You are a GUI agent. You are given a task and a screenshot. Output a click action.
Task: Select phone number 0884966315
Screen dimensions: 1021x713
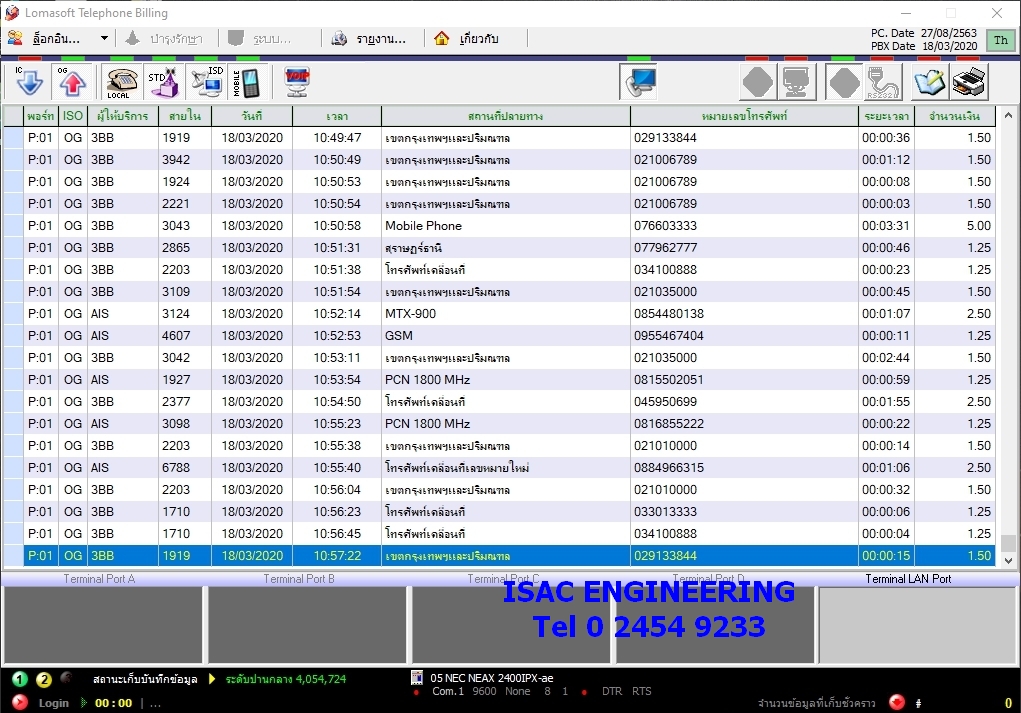coord(669,468)
